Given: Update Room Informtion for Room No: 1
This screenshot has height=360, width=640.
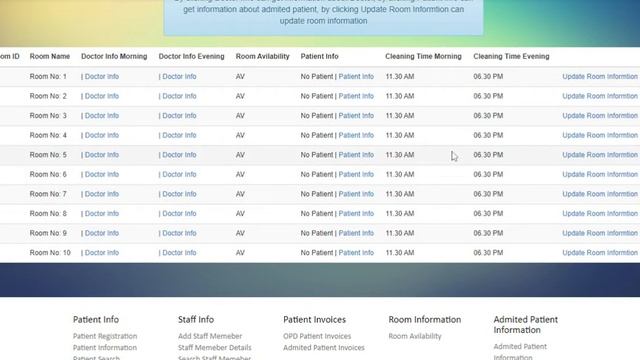Looking at the screenshot, I should click(x=600, y=76).
